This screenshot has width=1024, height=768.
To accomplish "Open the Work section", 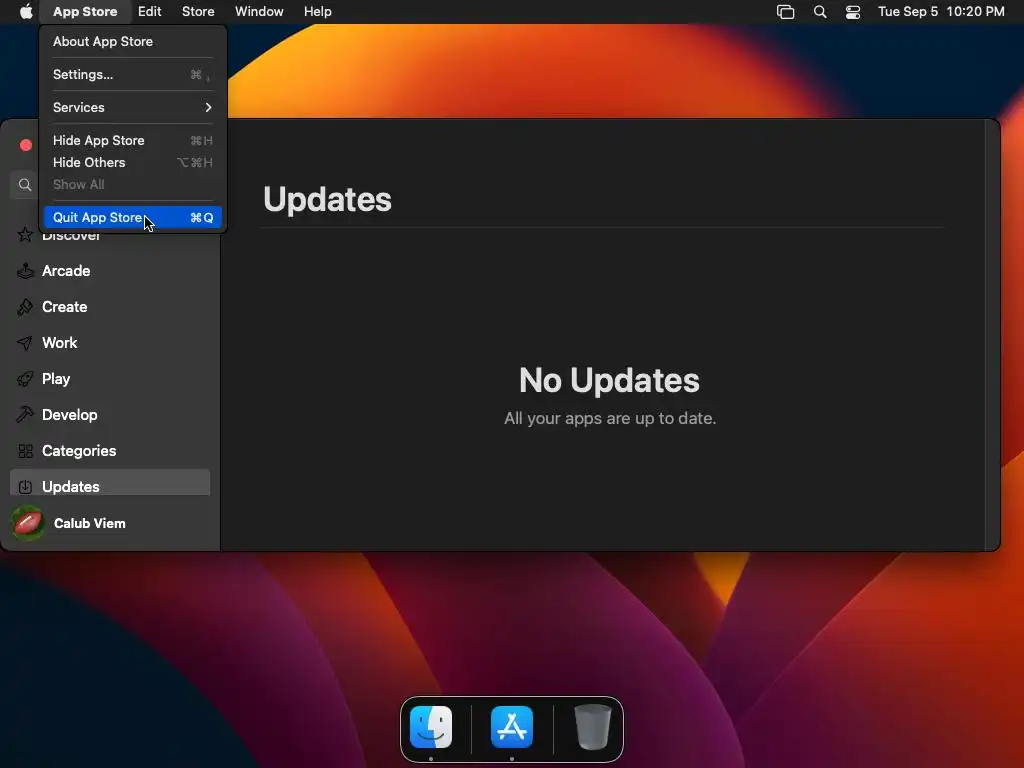I will [x=110, y=343].
